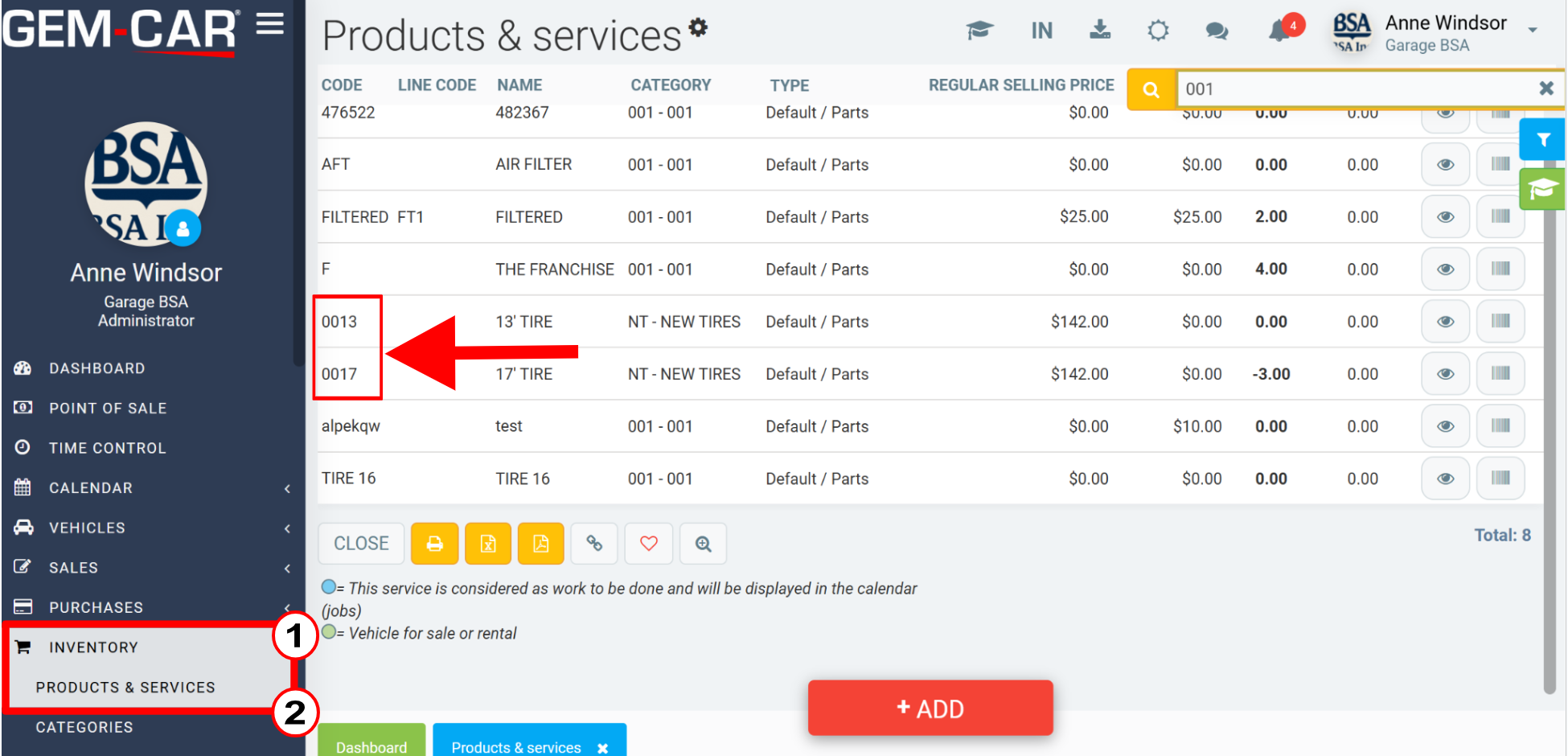Open the blue filter funnel button
Image resolution: width=1568 pixels, height=756 pixels.
pyautogui.click(x=1542, y=140)
